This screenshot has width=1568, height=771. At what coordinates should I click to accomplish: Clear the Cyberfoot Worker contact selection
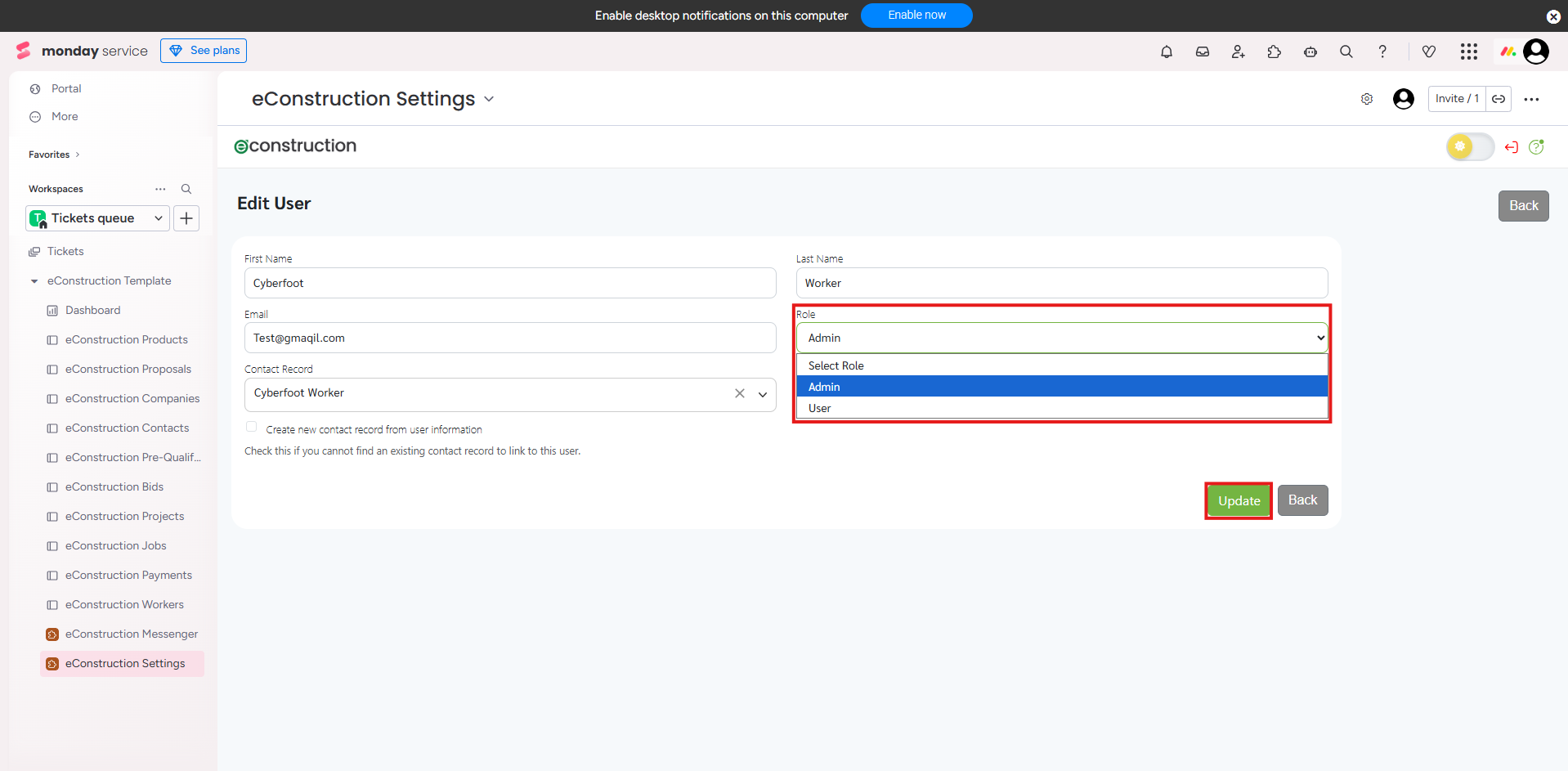[740, 393]
